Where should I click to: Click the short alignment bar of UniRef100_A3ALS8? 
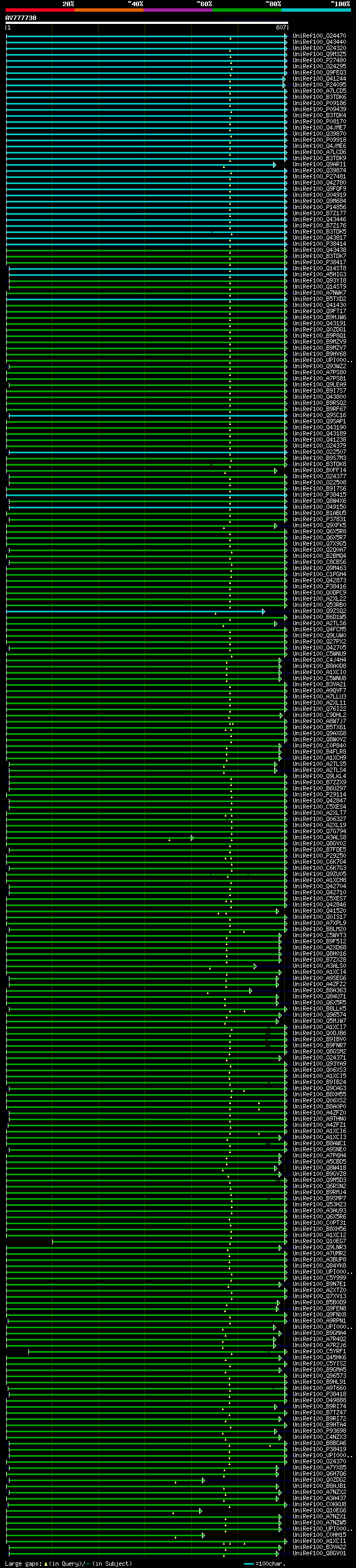pos(100,838)
